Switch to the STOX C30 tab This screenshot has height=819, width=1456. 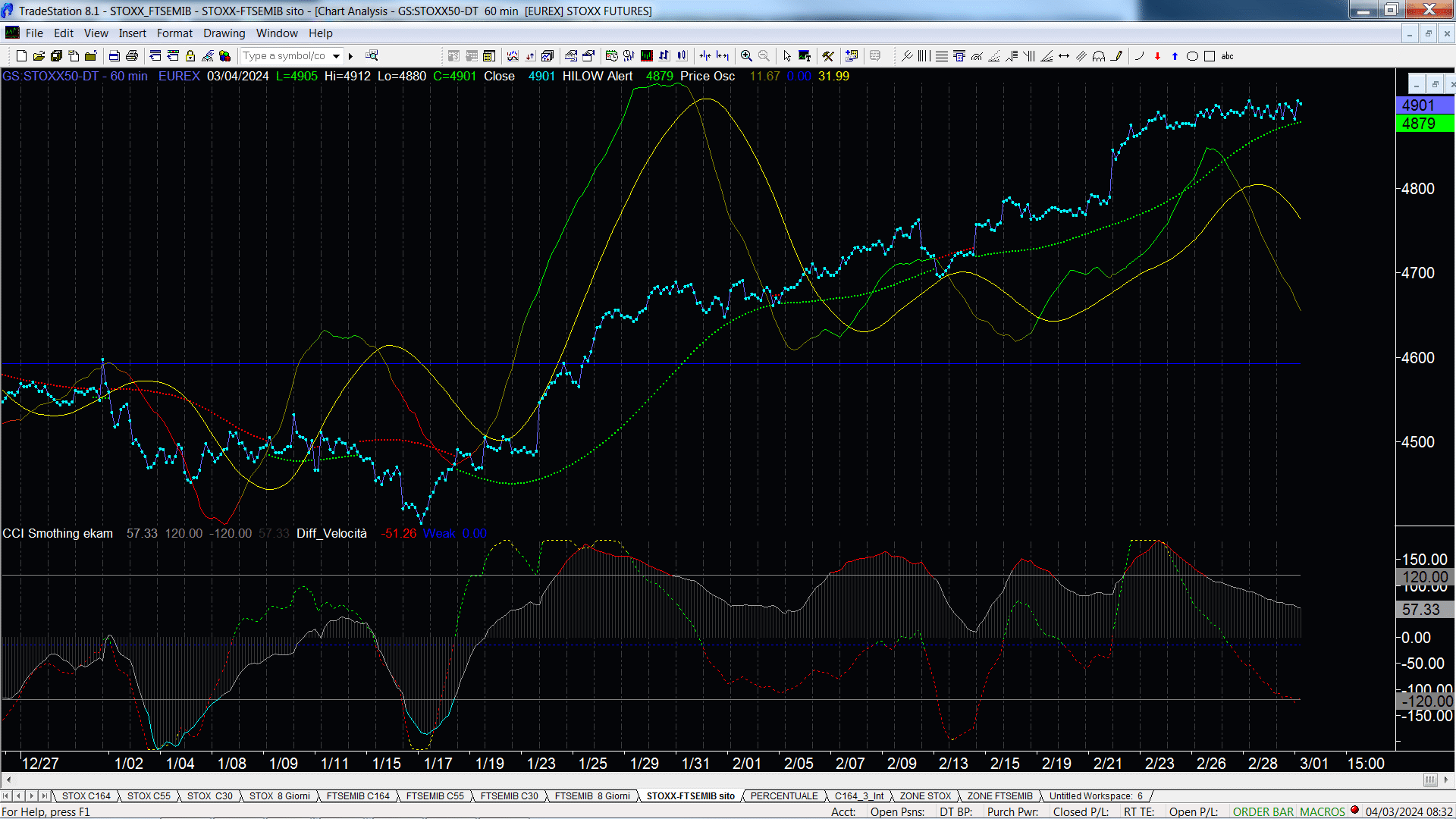[210, 796]
